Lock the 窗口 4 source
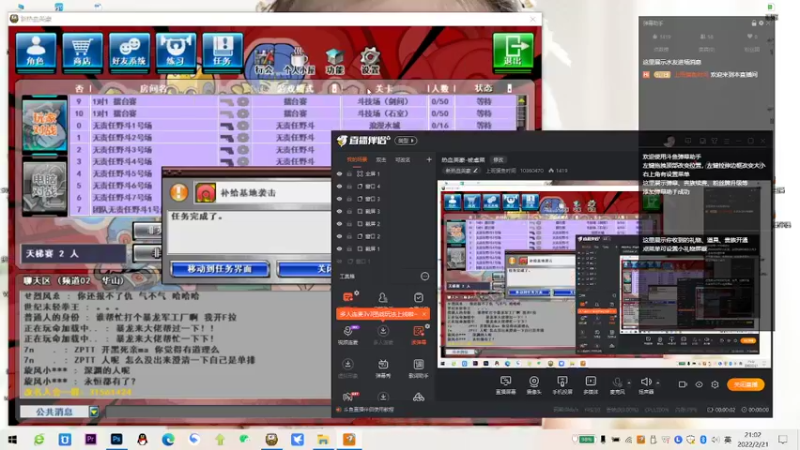Image resolution: width=800 pixels, height=450 pixels. 349,187
